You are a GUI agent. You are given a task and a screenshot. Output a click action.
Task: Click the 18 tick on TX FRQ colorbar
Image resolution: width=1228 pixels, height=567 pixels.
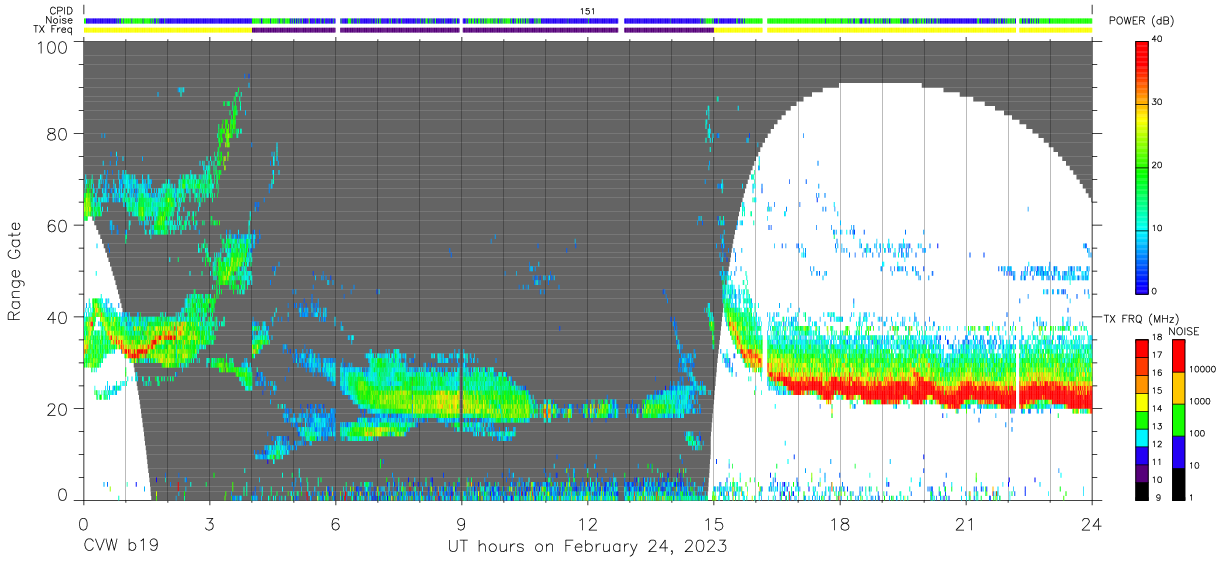coord(1157,338)
